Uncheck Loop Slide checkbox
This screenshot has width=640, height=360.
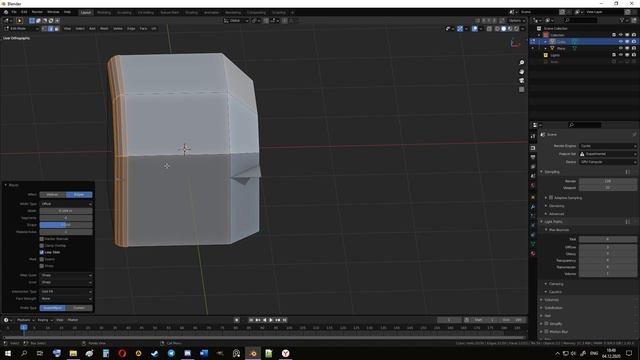(42, 252)
